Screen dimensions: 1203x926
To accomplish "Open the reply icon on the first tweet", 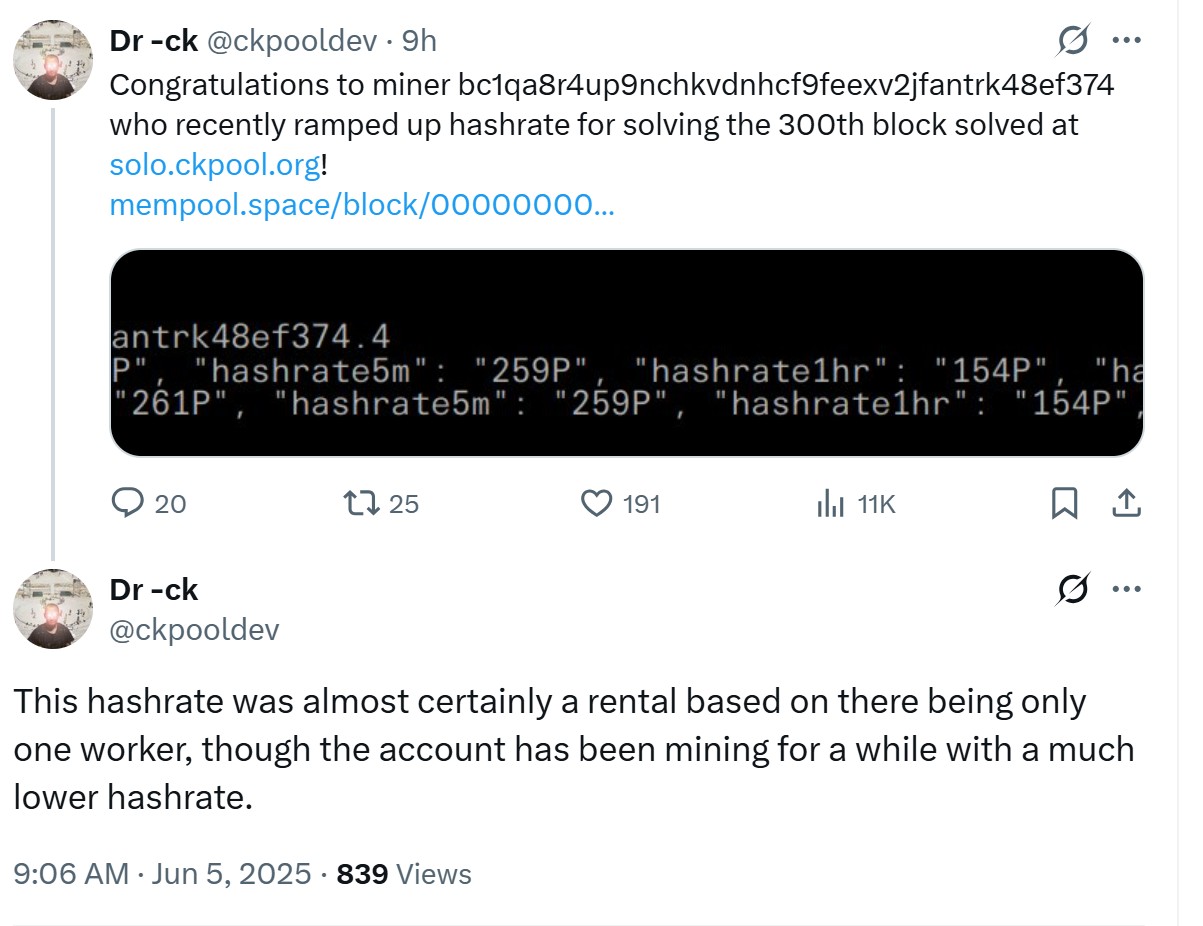I will [x=128, y=504].
